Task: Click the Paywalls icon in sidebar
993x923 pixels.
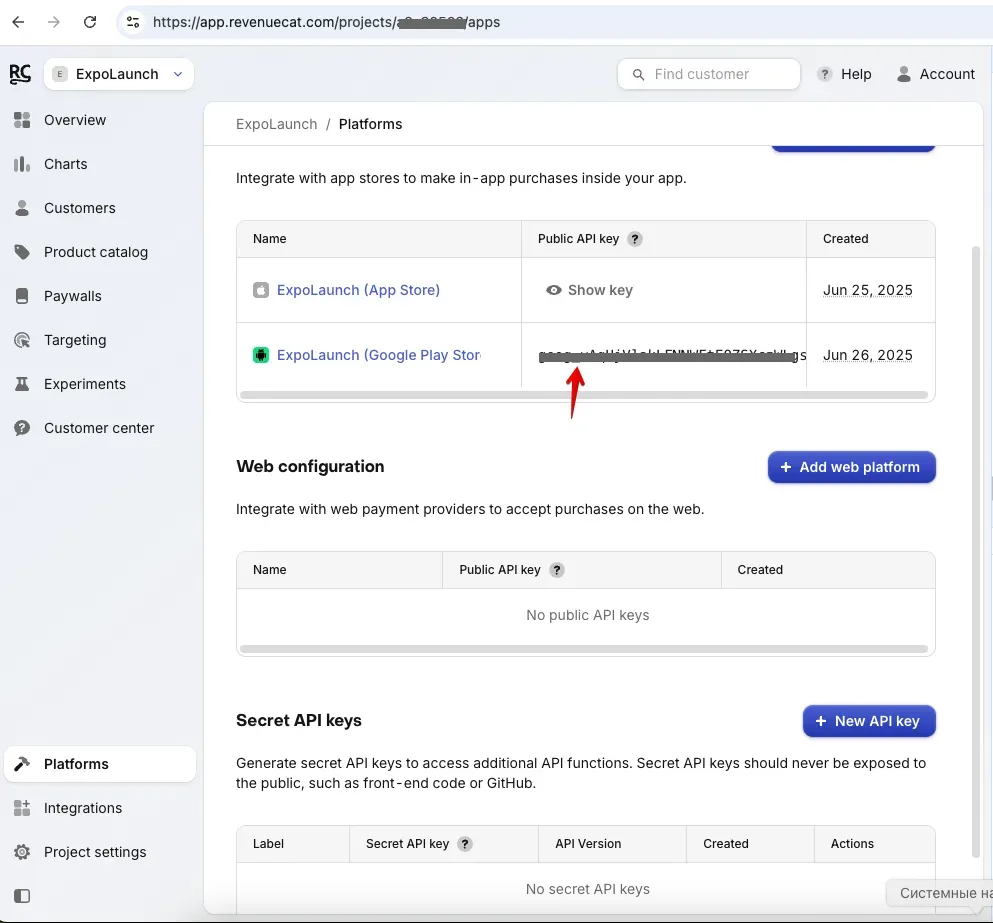Action: [x=22, y=296]
